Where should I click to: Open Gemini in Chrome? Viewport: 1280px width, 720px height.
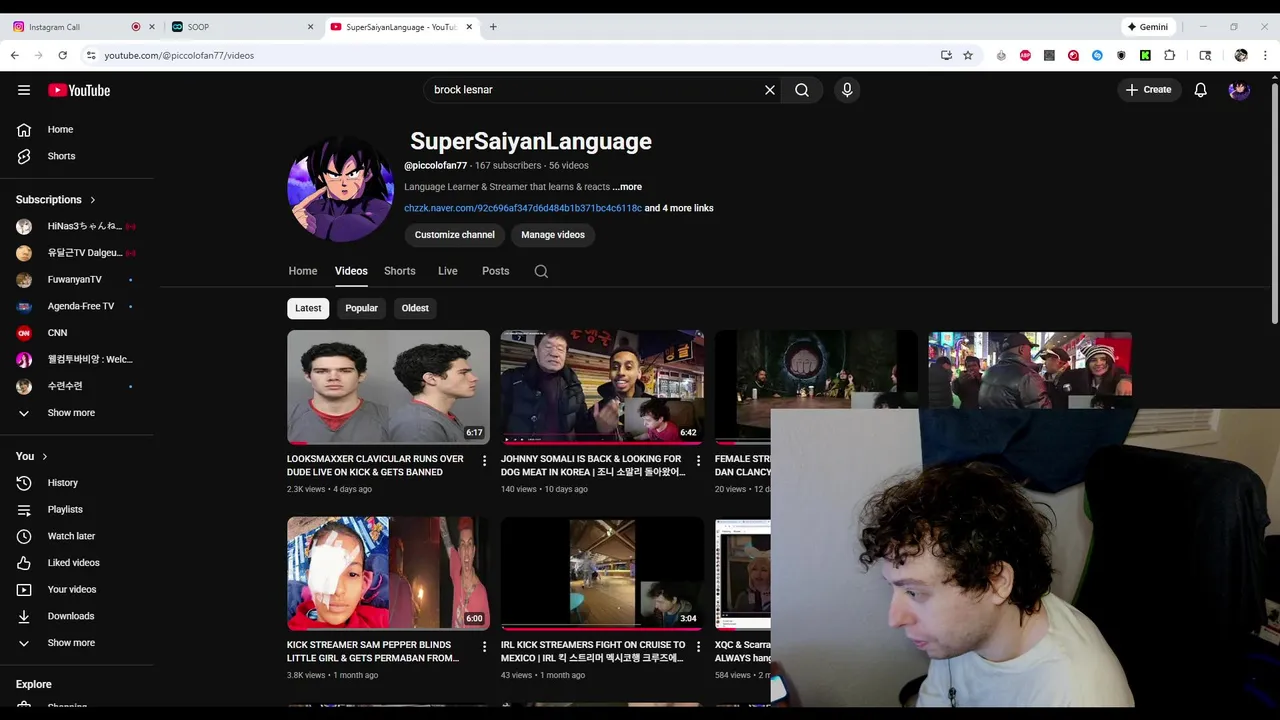click(x=1147, y=27)
